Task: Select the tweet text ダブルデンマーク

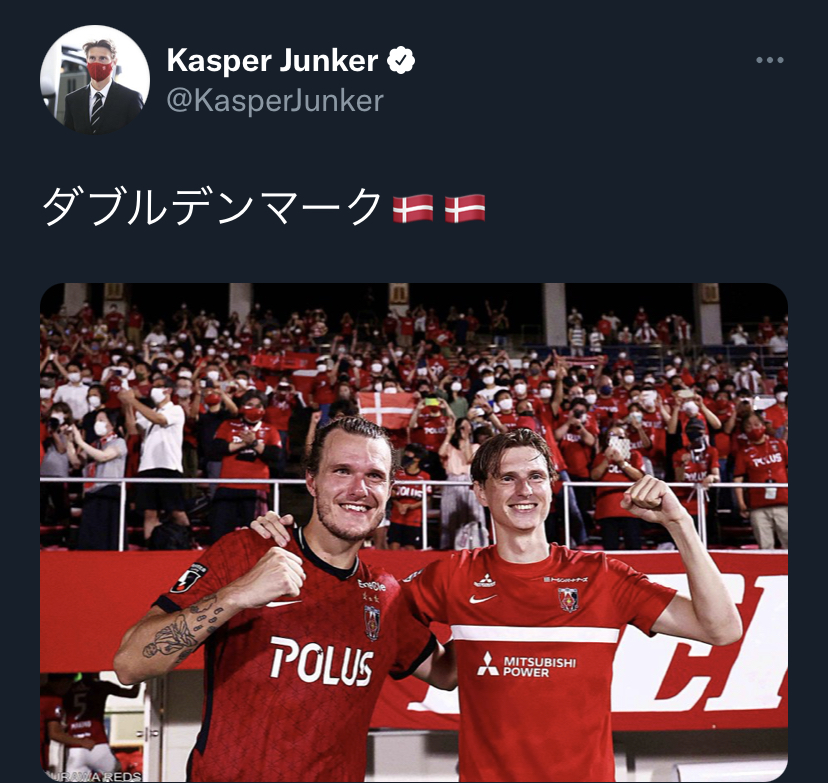Action: click(x=212, y=207)
